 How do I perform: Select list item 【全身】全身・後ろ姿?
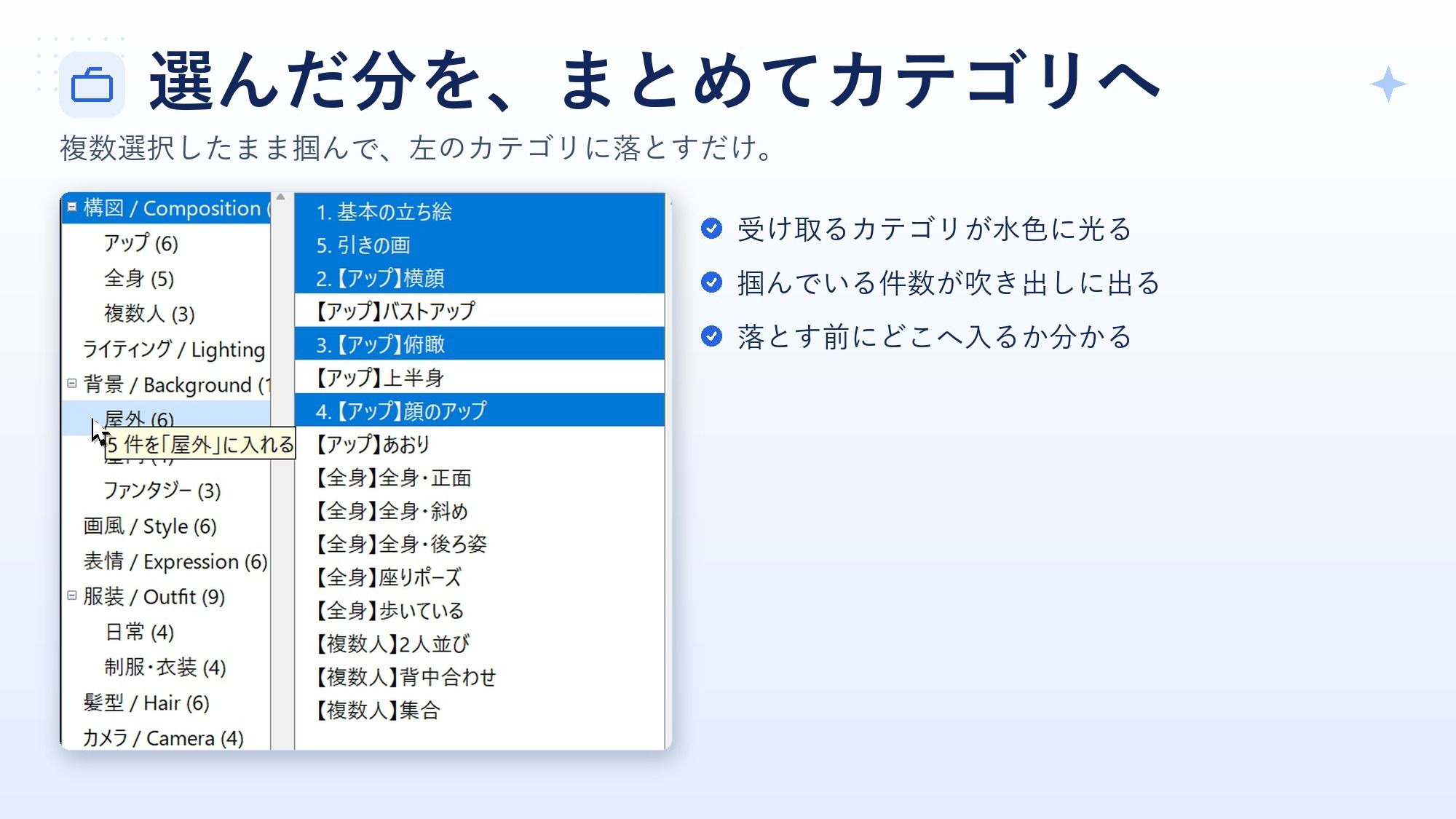[x=480, y=544]
